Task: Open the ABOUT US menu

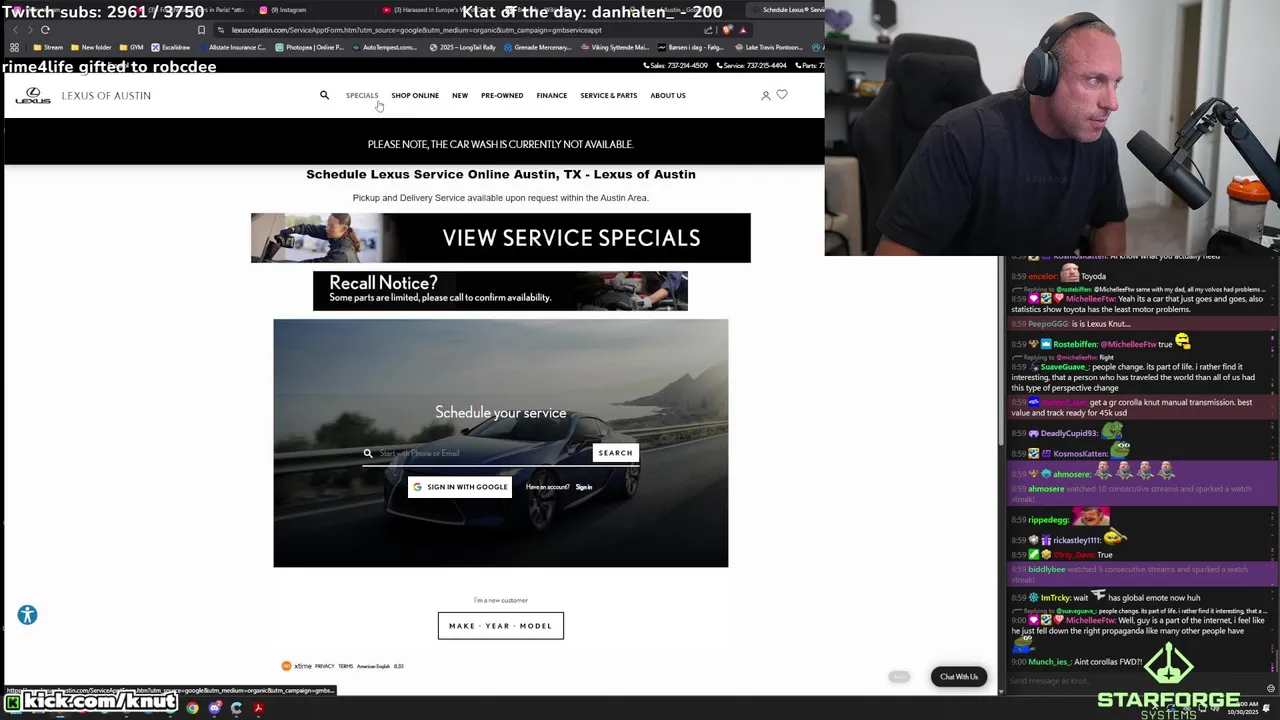Action: click(x=668, y=95)
